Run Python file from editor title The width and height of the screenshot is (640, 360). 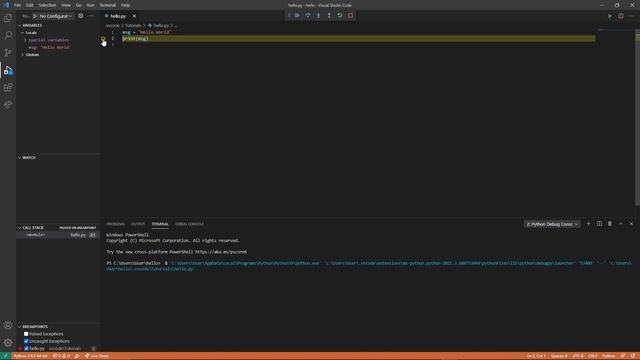pos(610,16)
